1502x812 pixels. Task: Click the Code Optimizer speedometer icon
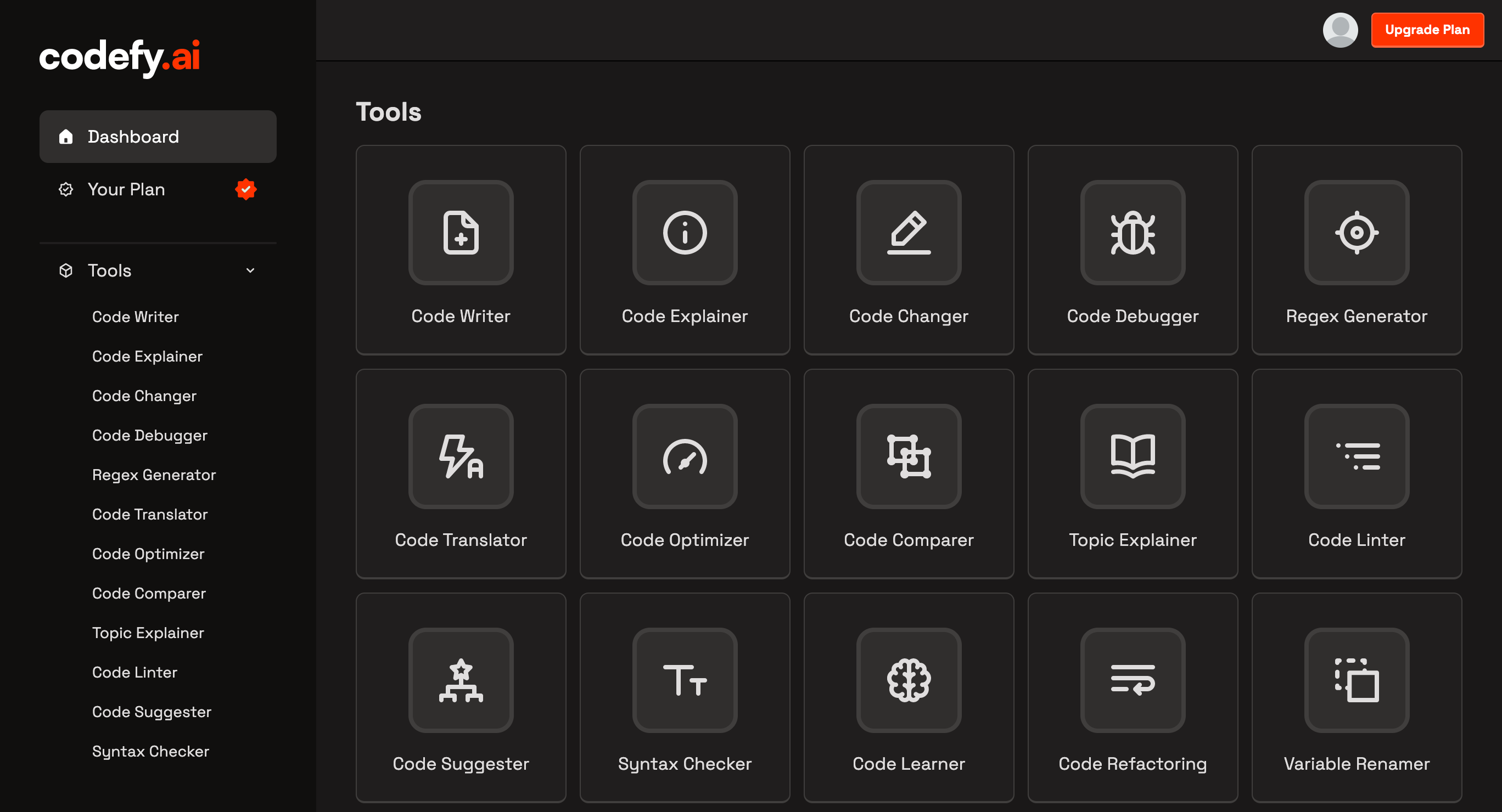click(685, 456)
